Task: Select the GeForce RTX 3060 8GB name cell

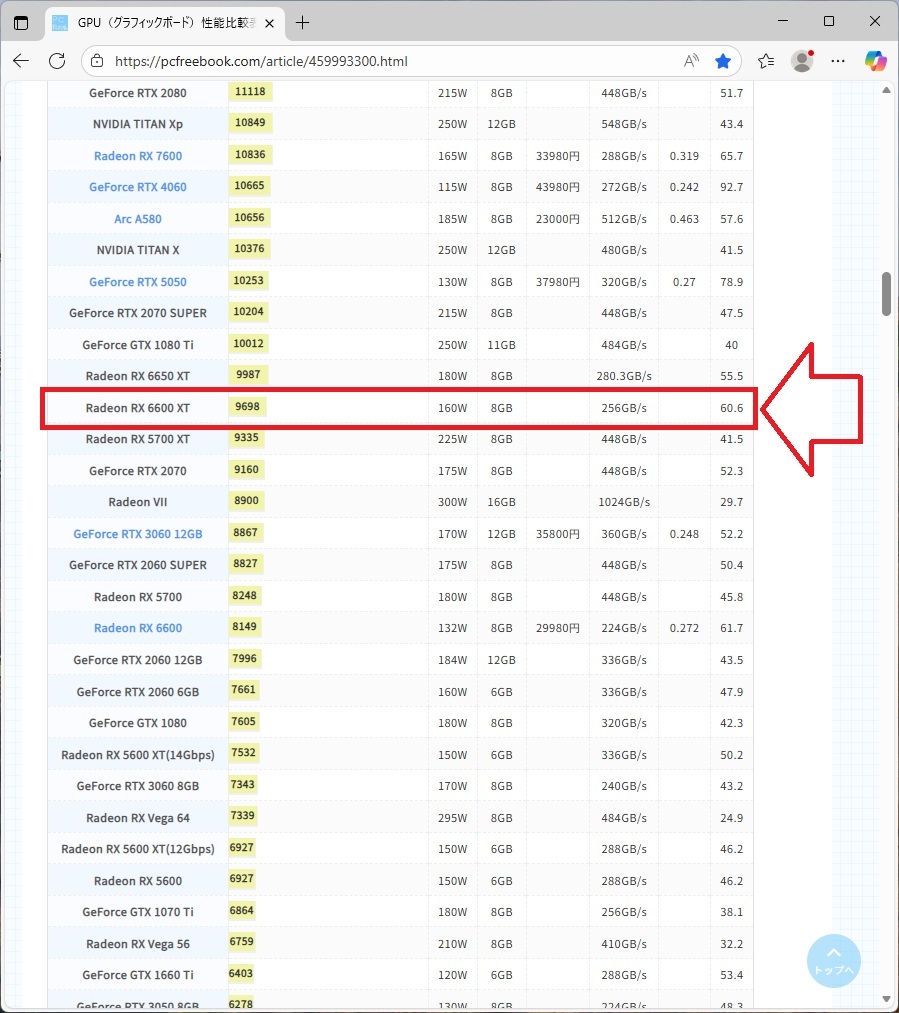Action: click(x=138, y=786)
